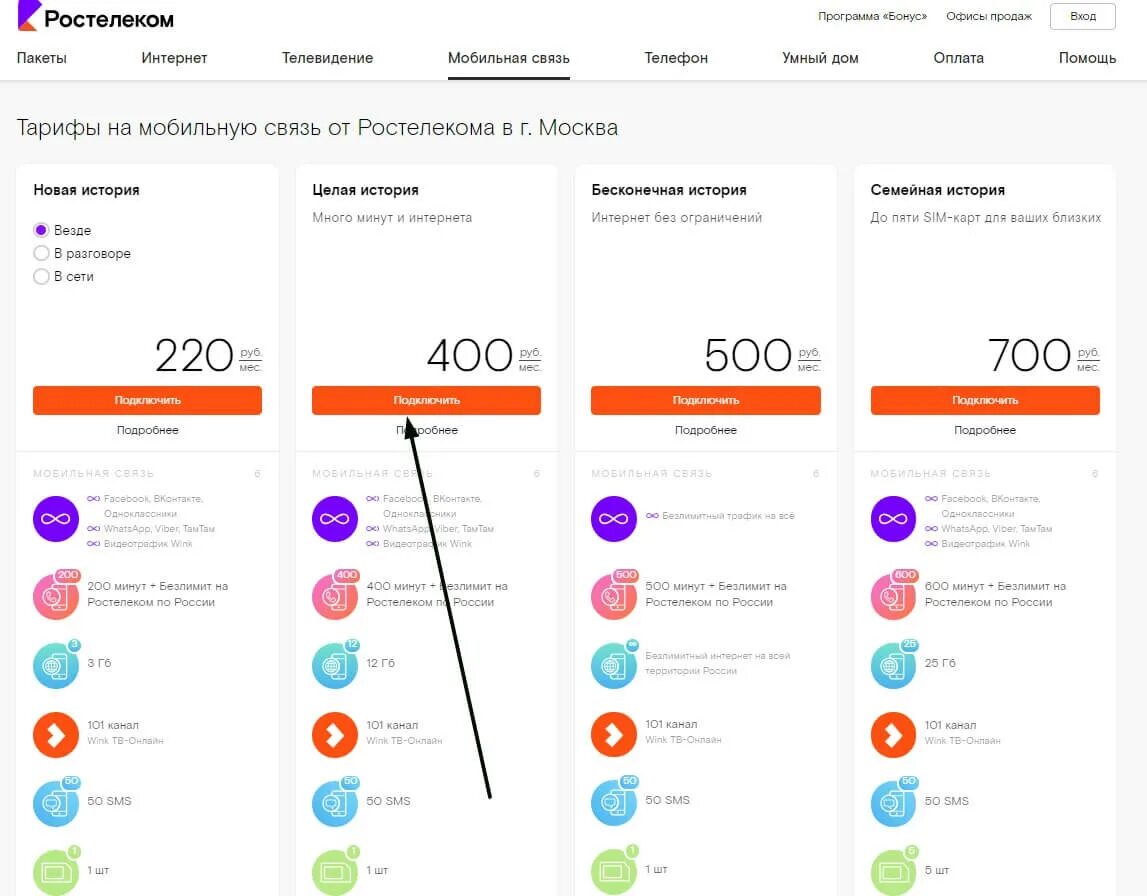This screenshot has width=1147, height=896.
Task: Click the green SIM card icon showing 5 шт
Action: tap(893, 870)
